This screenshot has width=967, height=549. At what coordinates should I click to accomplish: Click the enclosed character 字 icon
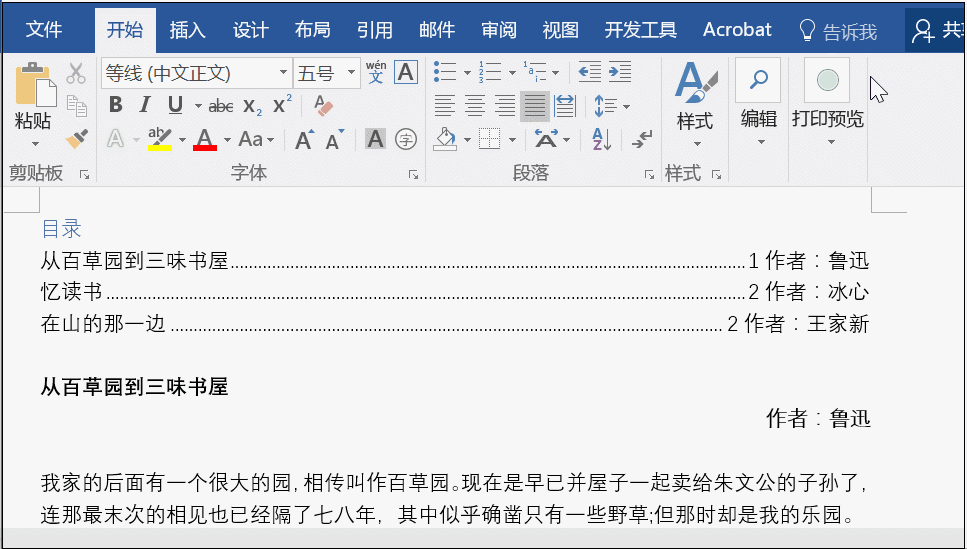point(406,139)
